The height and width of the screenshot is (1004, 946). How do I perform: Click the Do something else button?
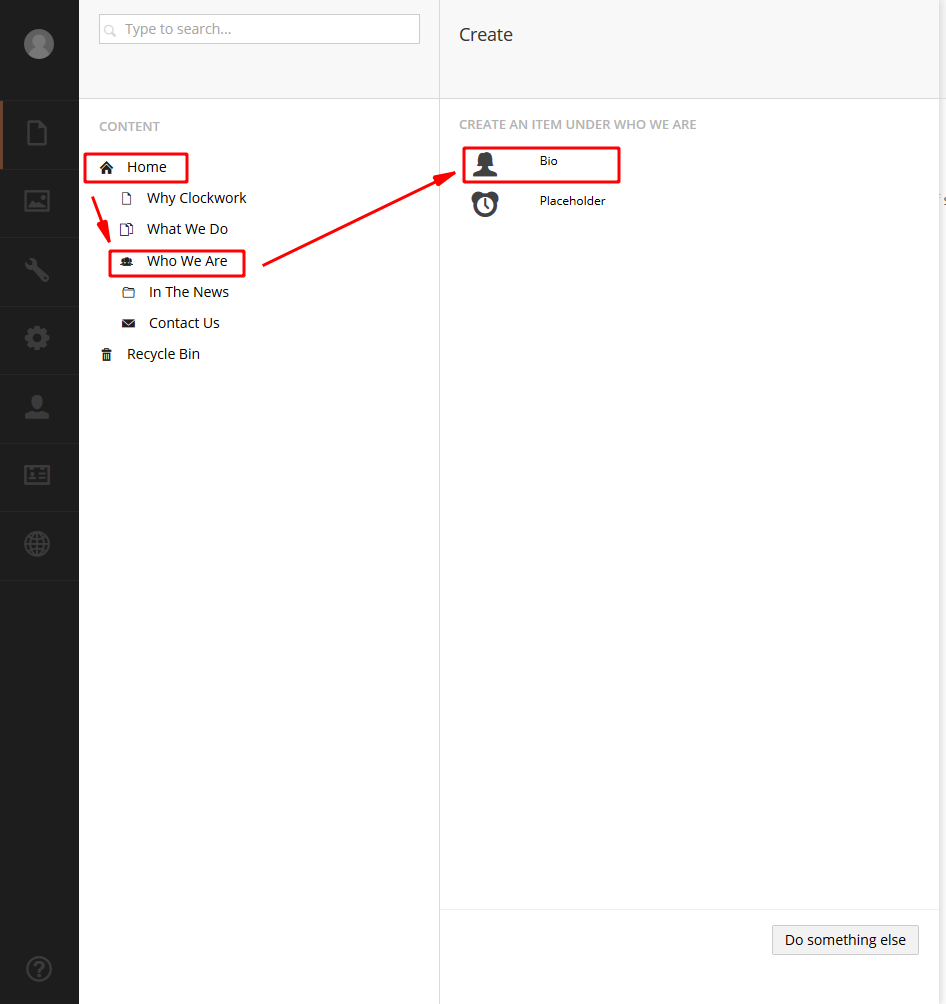pyautogui.click(x=845, y=940)
